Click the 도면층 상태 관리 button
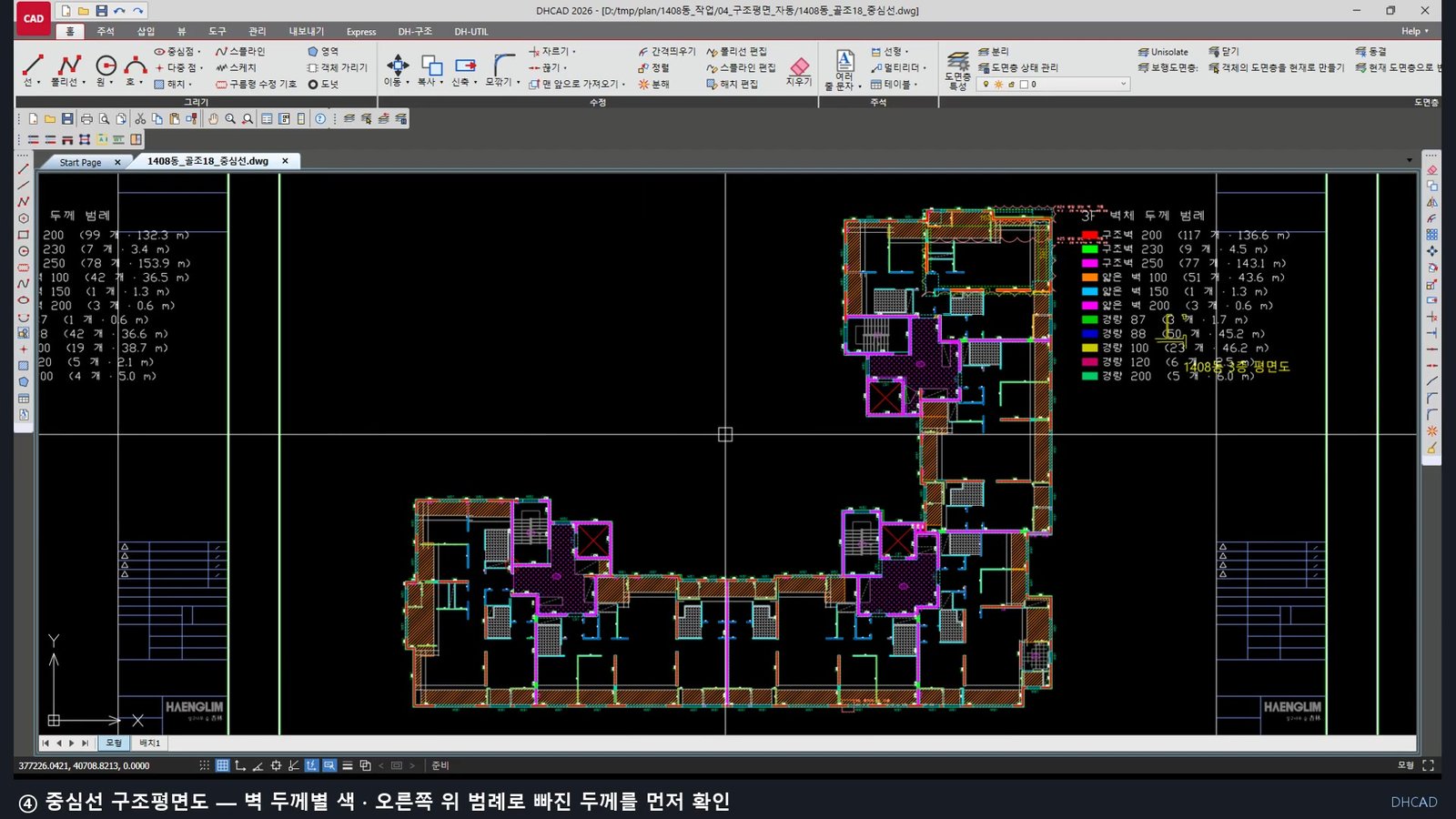 (1017, 68)
